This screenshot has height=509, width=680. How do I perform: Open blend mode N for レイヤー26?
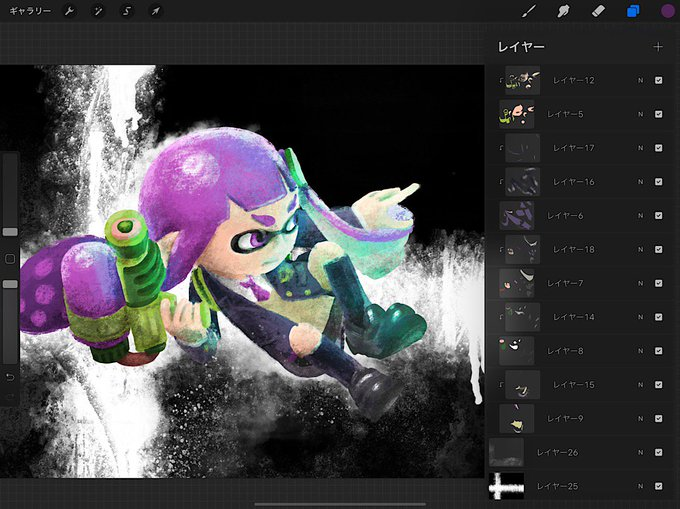(641, 452)
